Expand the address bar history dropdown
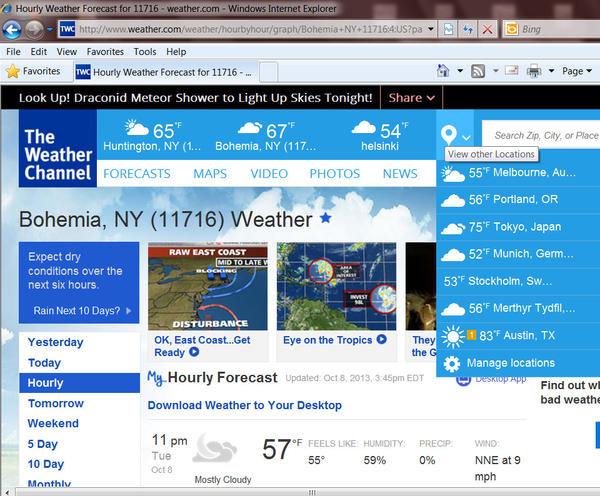The image size is (600, 496). pyautogui.click(x=431, y=29)
